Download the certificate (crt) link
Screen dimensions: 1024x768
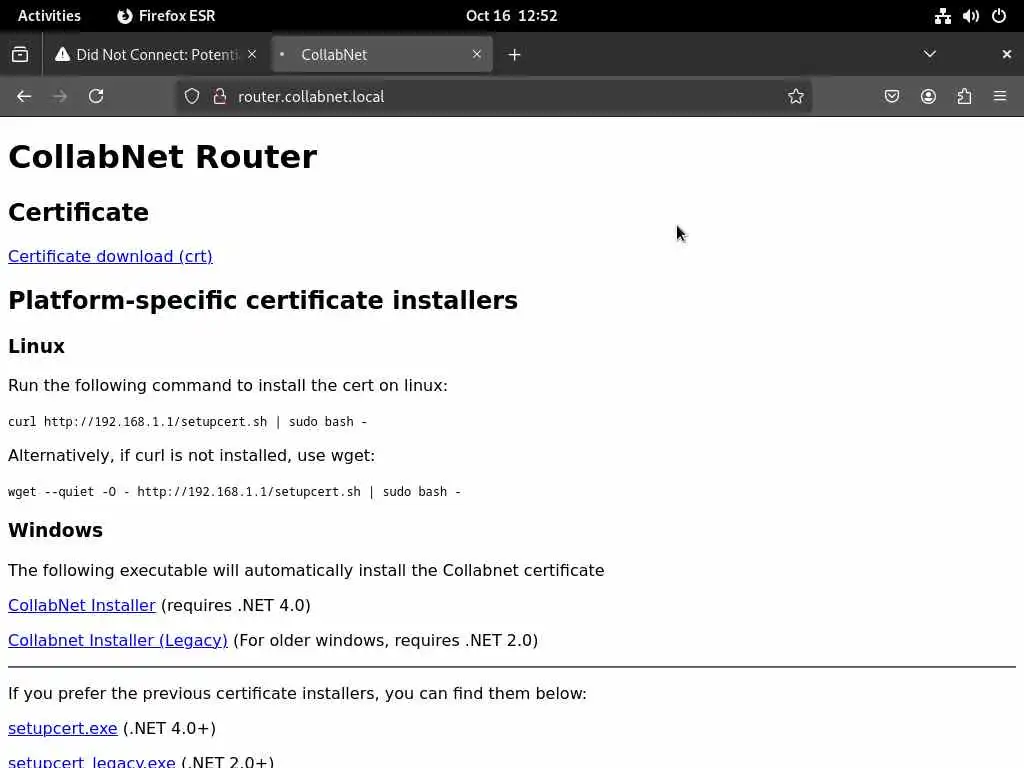(x=110, y=256)
